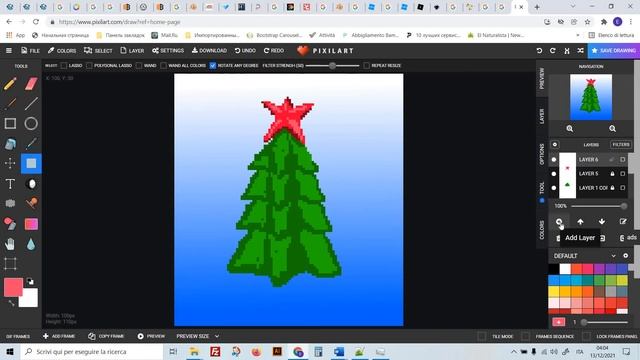
Task: Select the Brush tool
Action: [x=10, y=104]
